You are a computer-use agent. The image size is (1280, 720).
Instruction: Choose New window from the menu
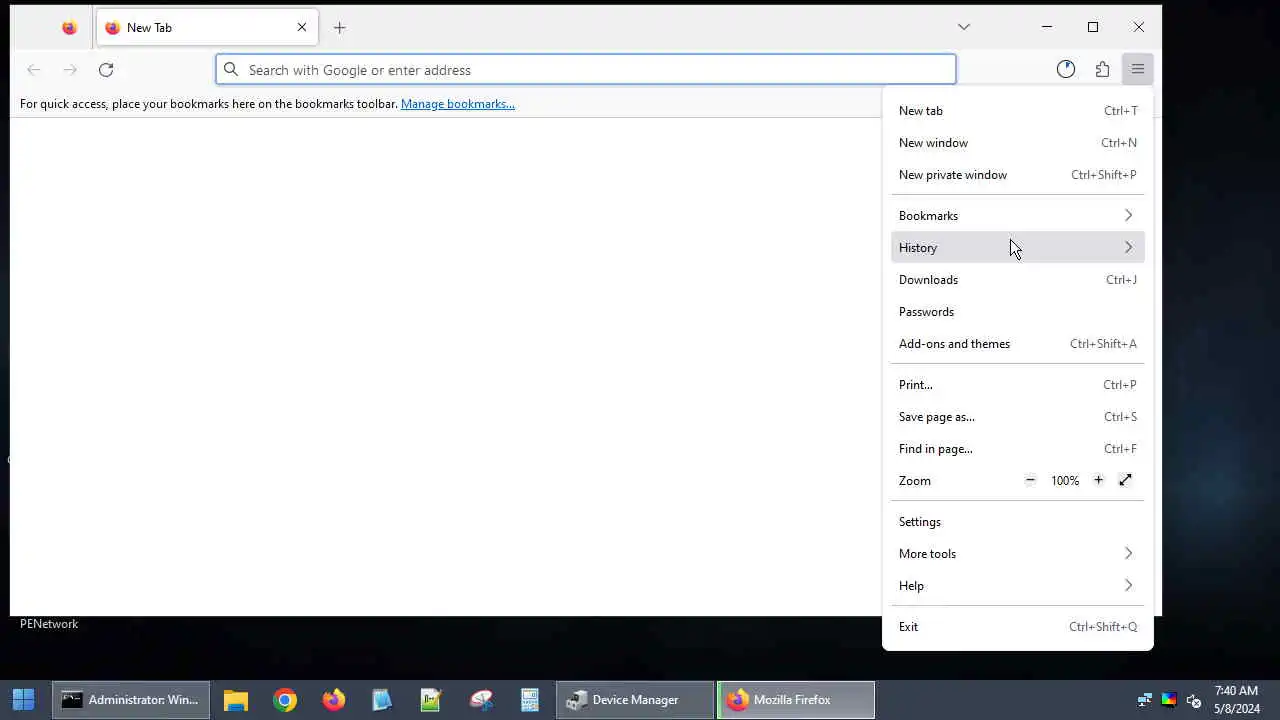(1018, 143)
